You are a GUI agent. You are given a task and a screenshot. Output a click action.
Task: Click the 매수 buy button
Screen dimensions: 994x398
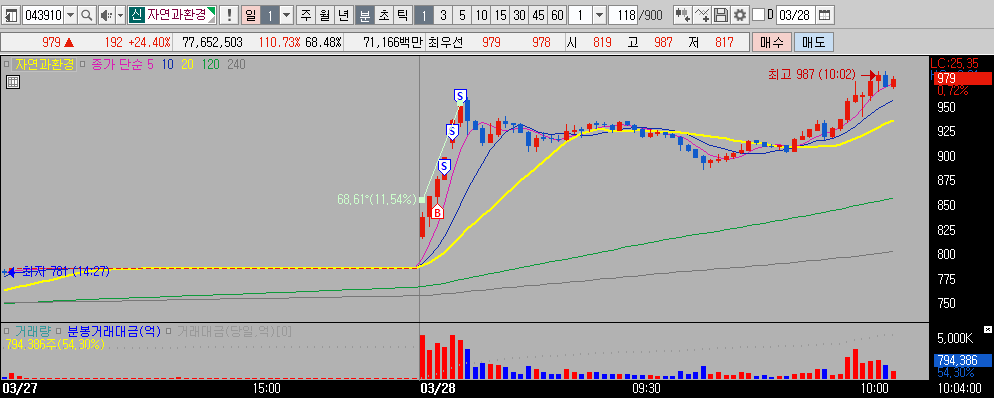(x=771, y=42)
